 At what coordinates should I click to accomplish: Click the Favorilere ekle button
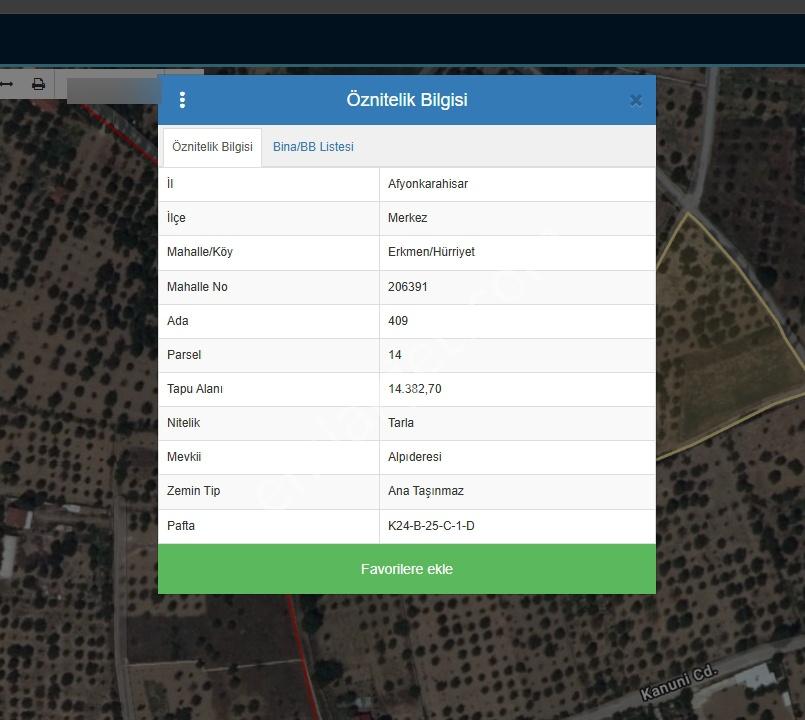[x=407, y=569]
